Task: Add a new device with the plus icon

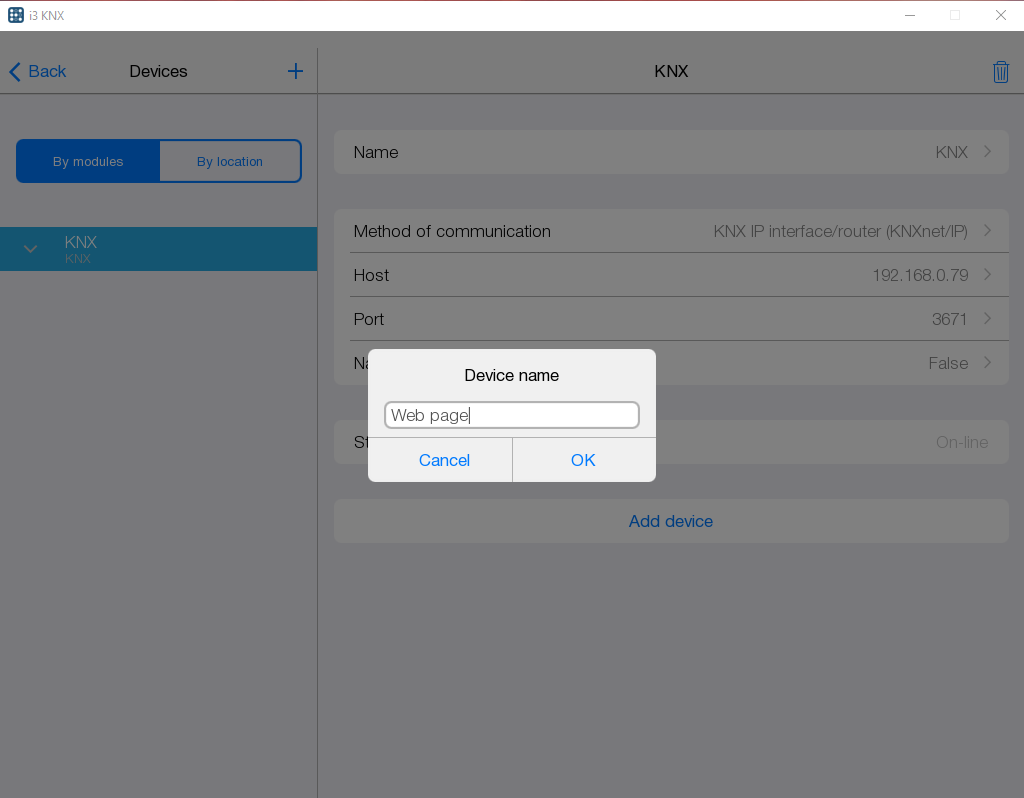Action: pos(295,71)
